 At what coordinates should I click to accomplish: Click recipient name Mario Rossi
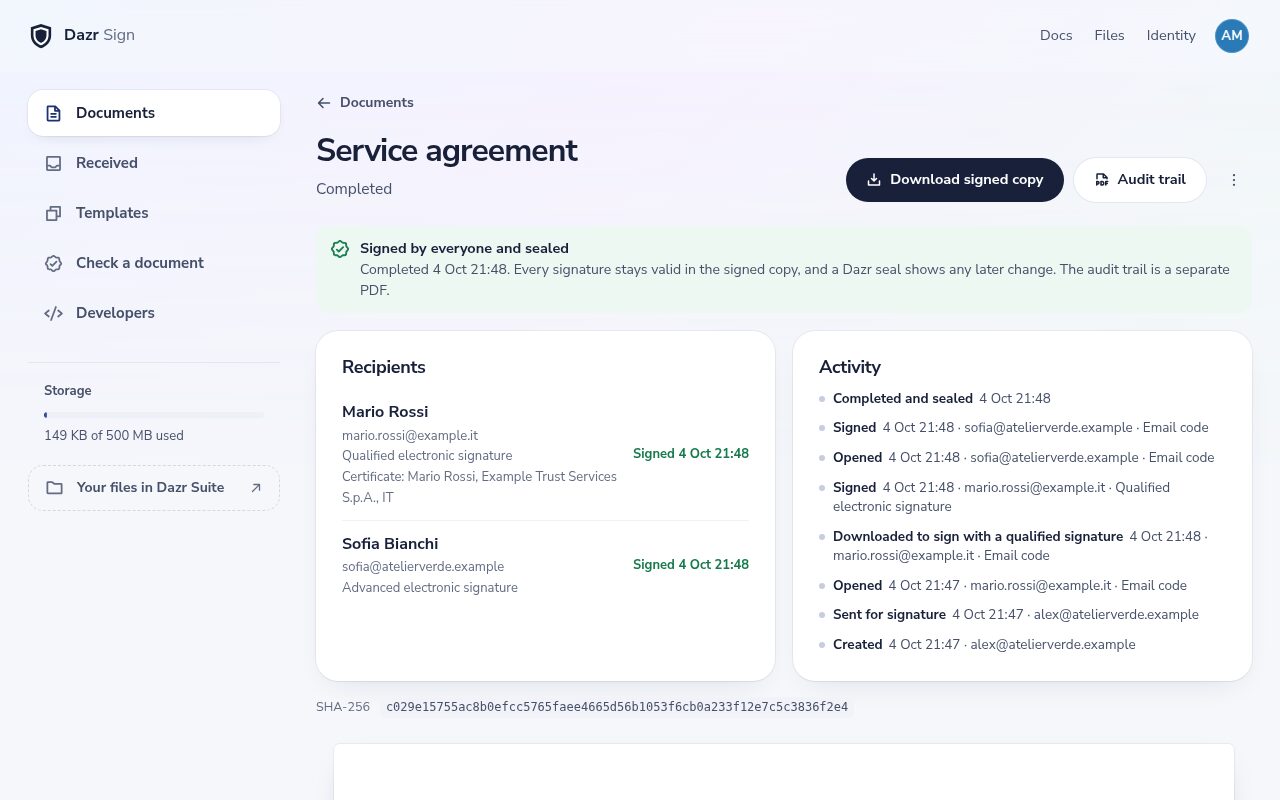385,412
